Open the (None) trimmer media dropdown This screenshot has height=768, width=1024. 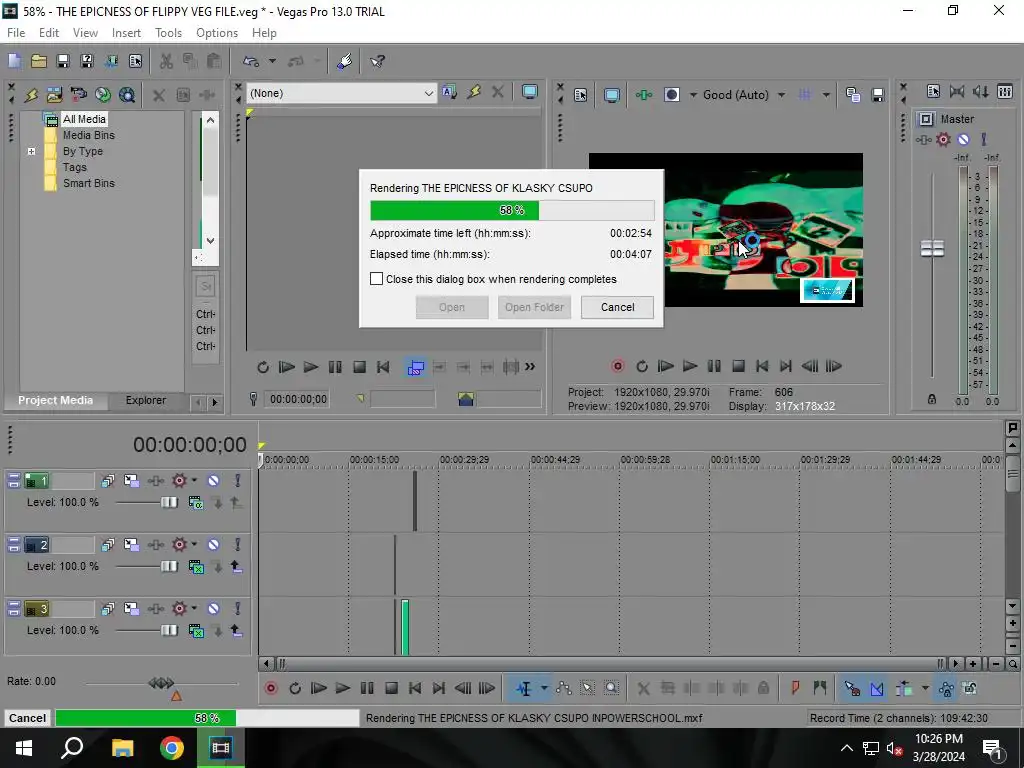428,93
